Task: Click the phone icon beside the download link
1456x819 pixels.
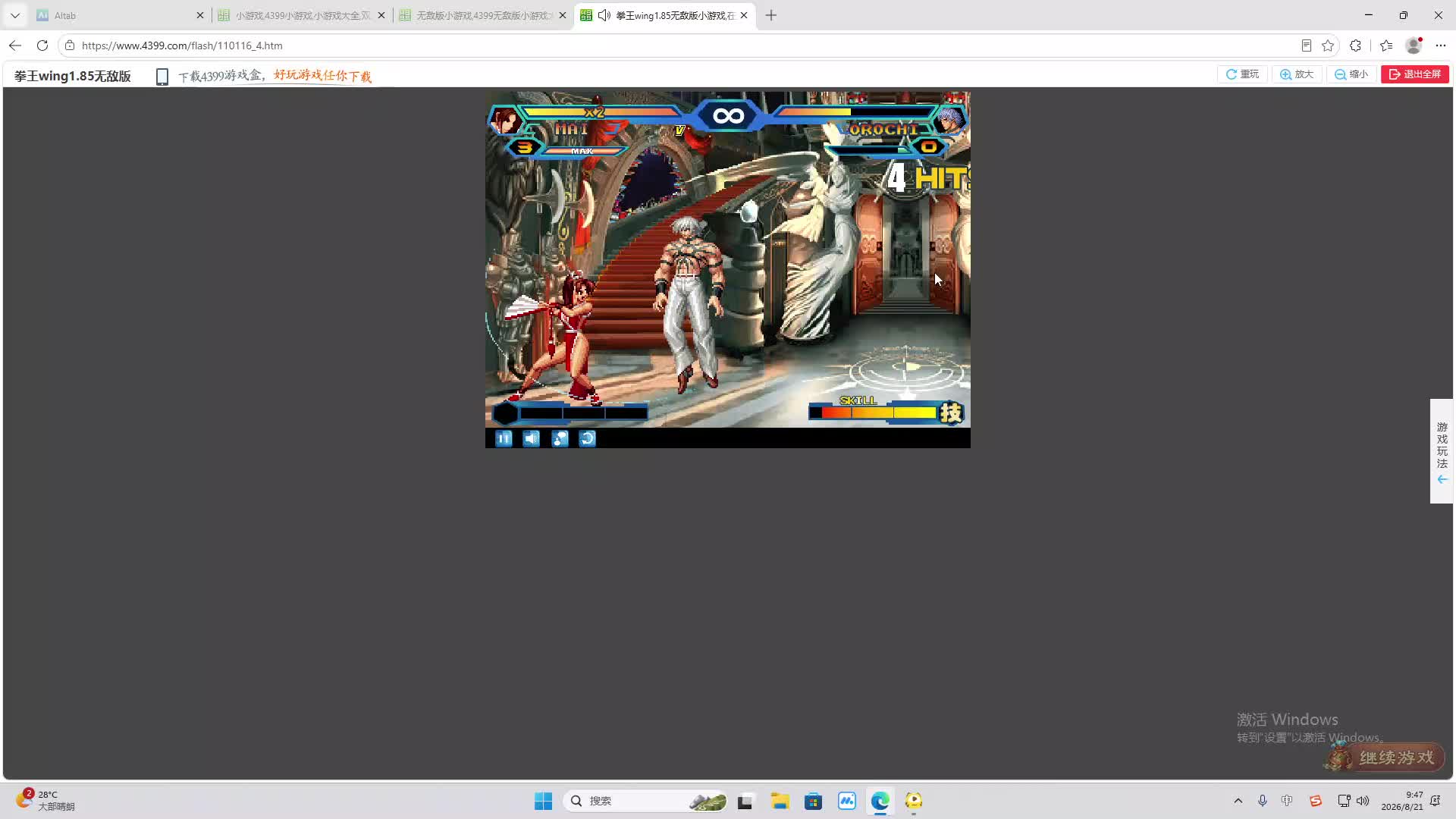Action: 162,77
